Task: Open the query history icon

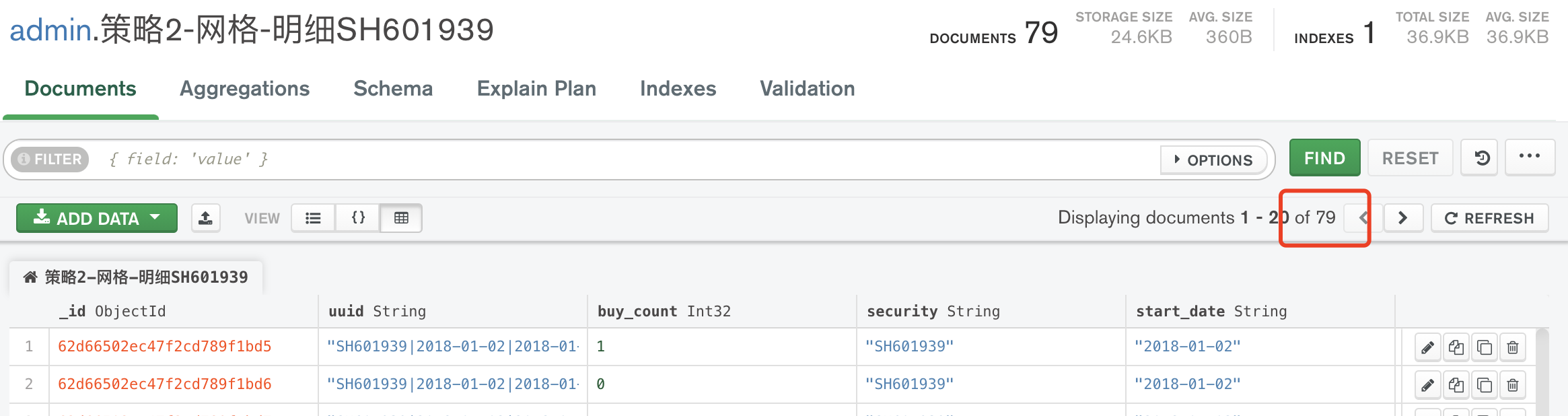Action: [x=1481, y=158]
